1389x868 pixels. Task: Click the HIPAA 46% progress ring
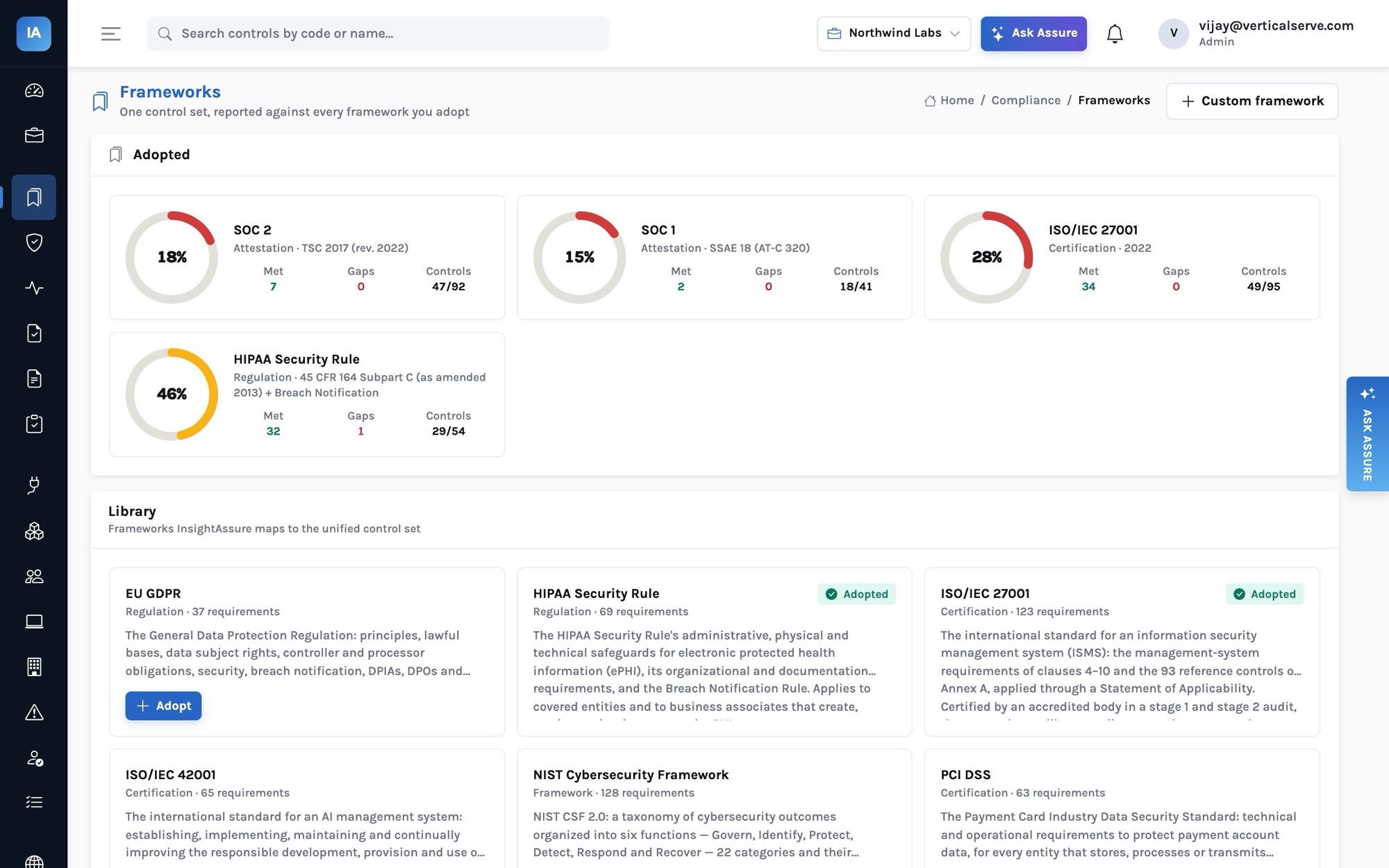click(x=172, y=394)
